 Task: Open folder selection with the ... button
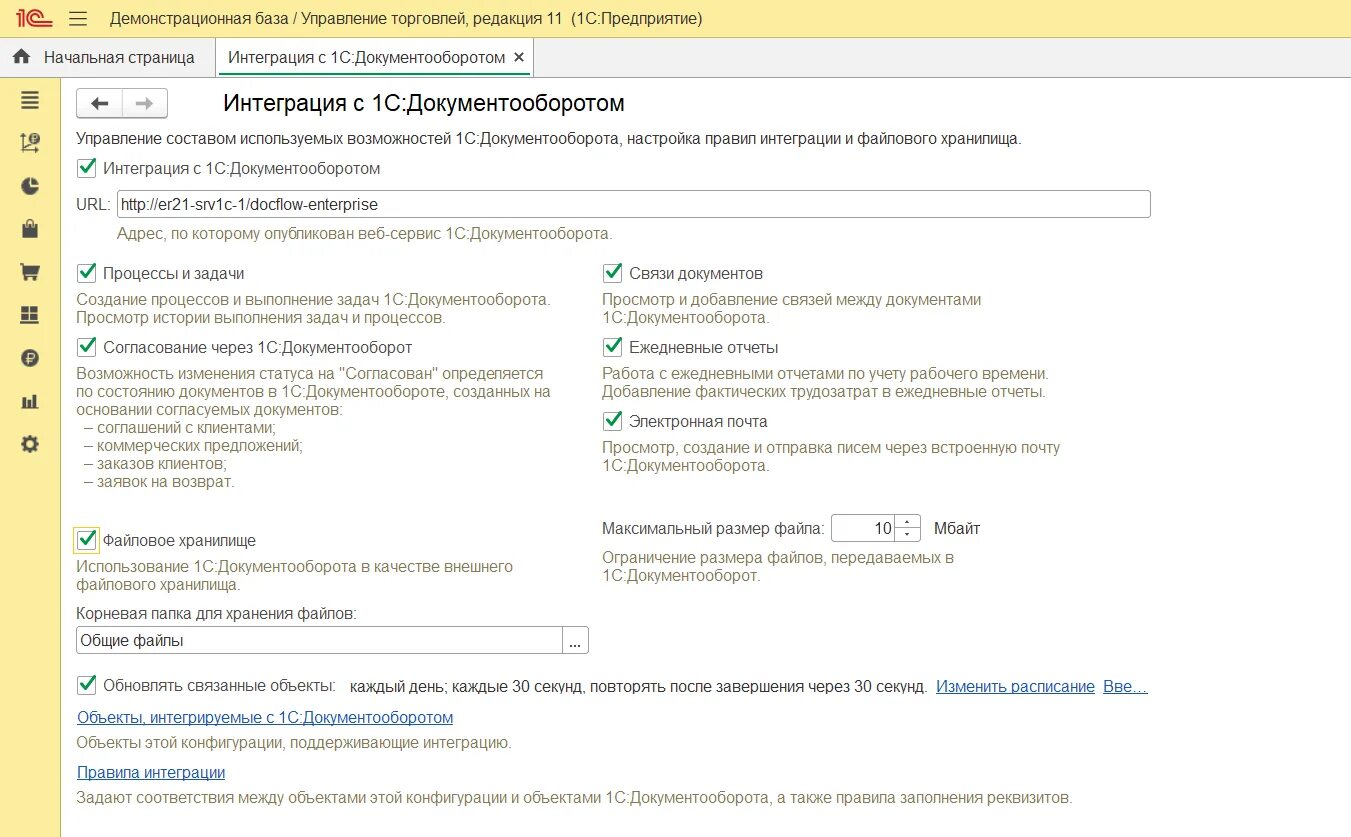[575, 640]
